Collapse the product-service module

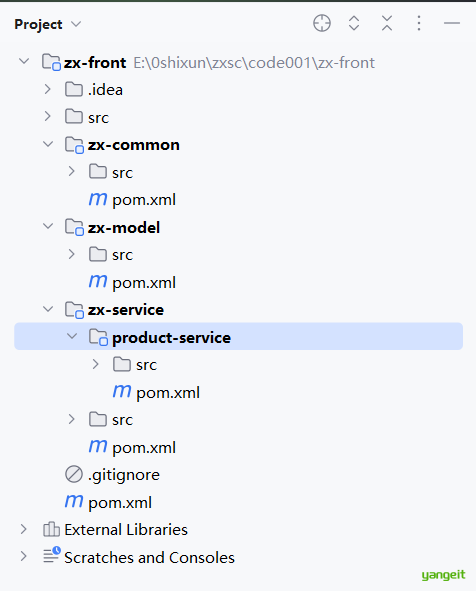[x=72, y=336]
